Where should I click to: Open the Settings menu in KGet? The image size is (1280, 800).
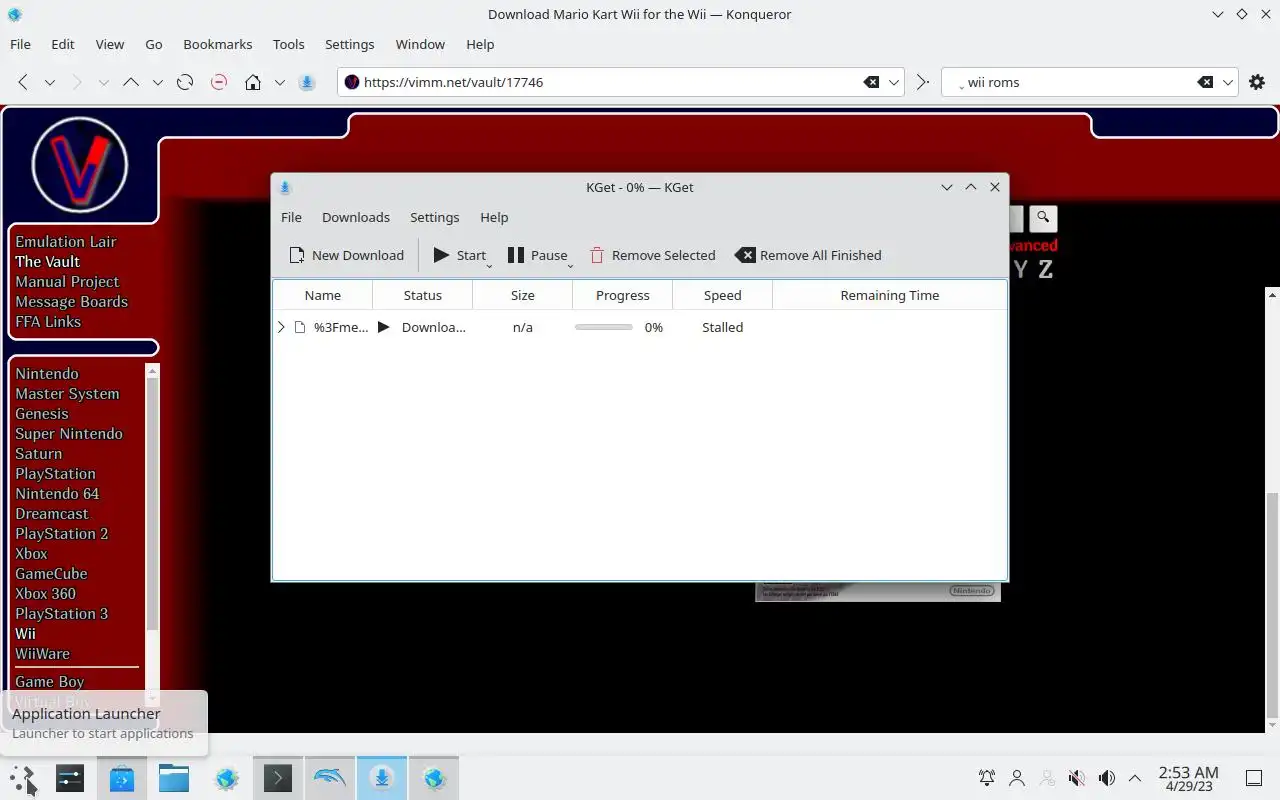(434, 217)
